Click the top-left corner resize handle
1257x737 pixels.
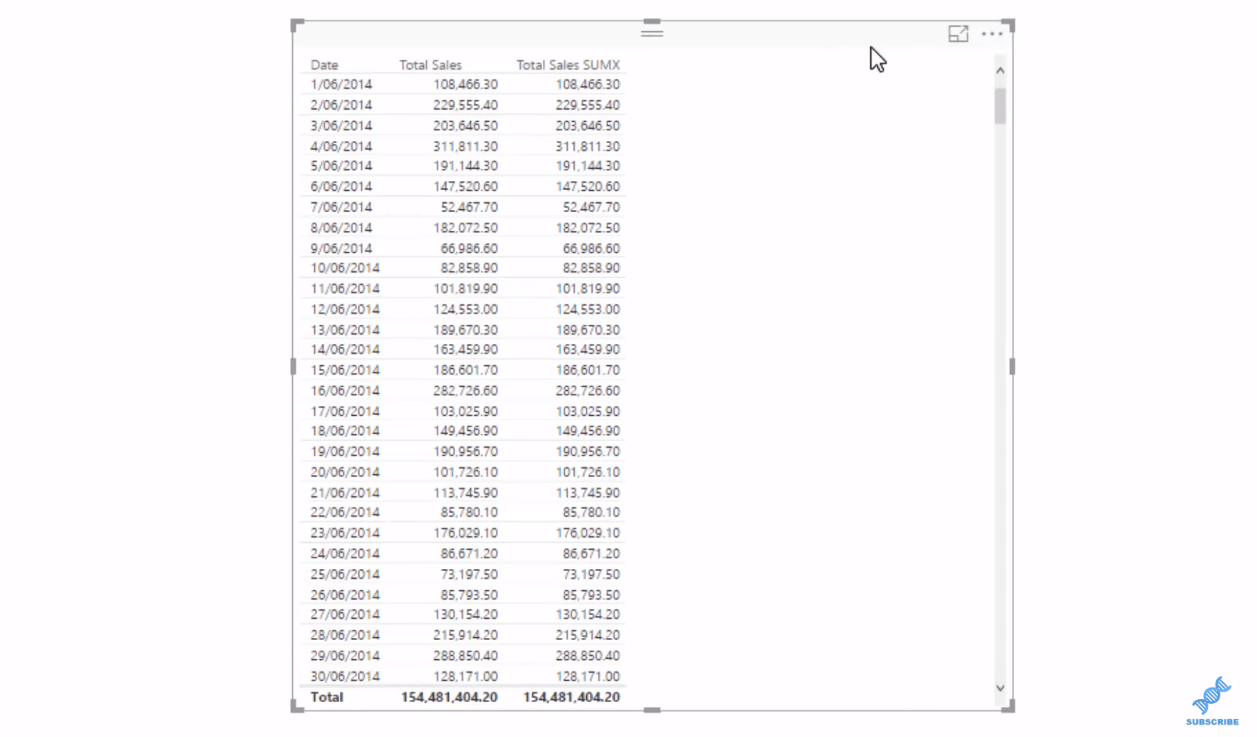coord(297,25)
